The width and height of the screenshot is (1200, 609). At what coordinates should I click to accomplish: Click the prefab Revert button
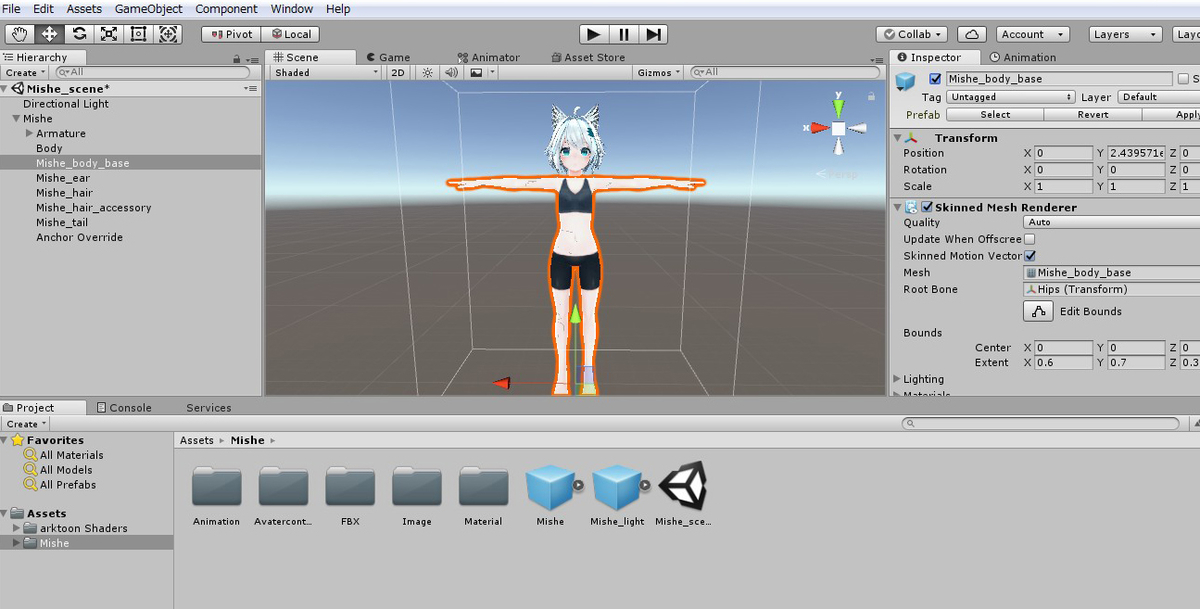(x=1092, y=114)
